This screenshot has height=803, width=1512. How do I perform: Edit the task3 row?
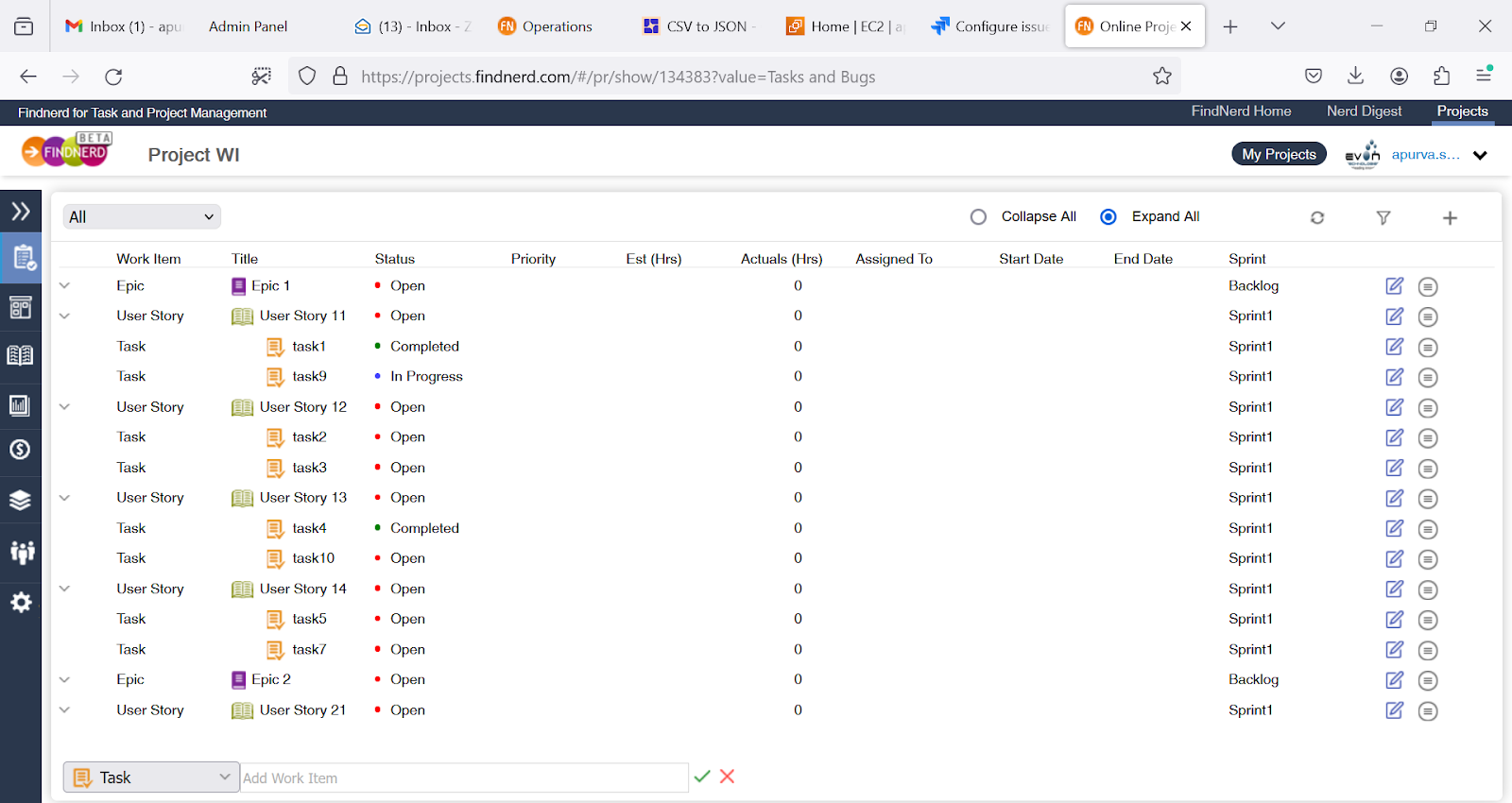click(x=1395, y=468)
